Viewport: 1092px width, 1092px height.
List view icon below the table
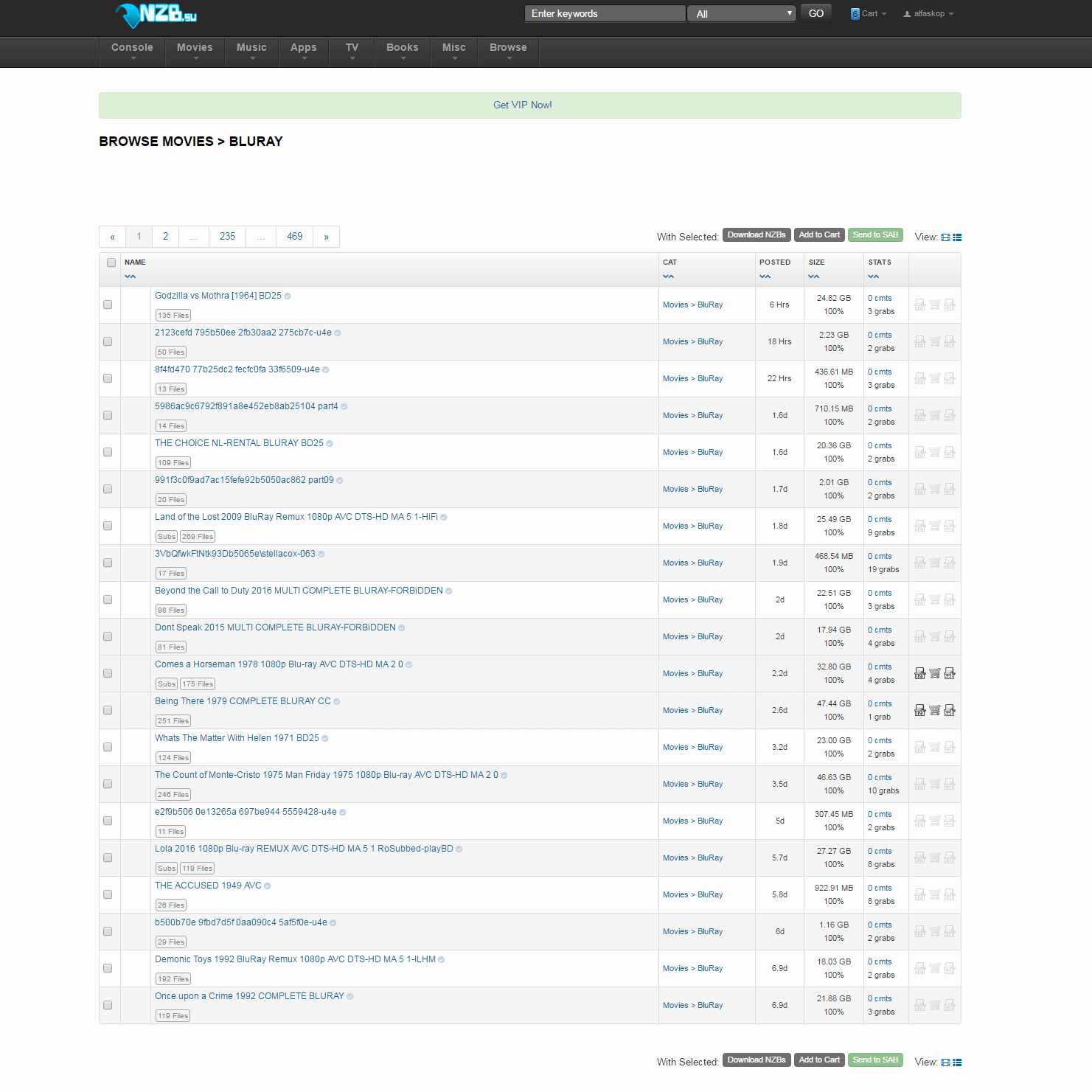pyautogui.click(x=957, y=1063)
